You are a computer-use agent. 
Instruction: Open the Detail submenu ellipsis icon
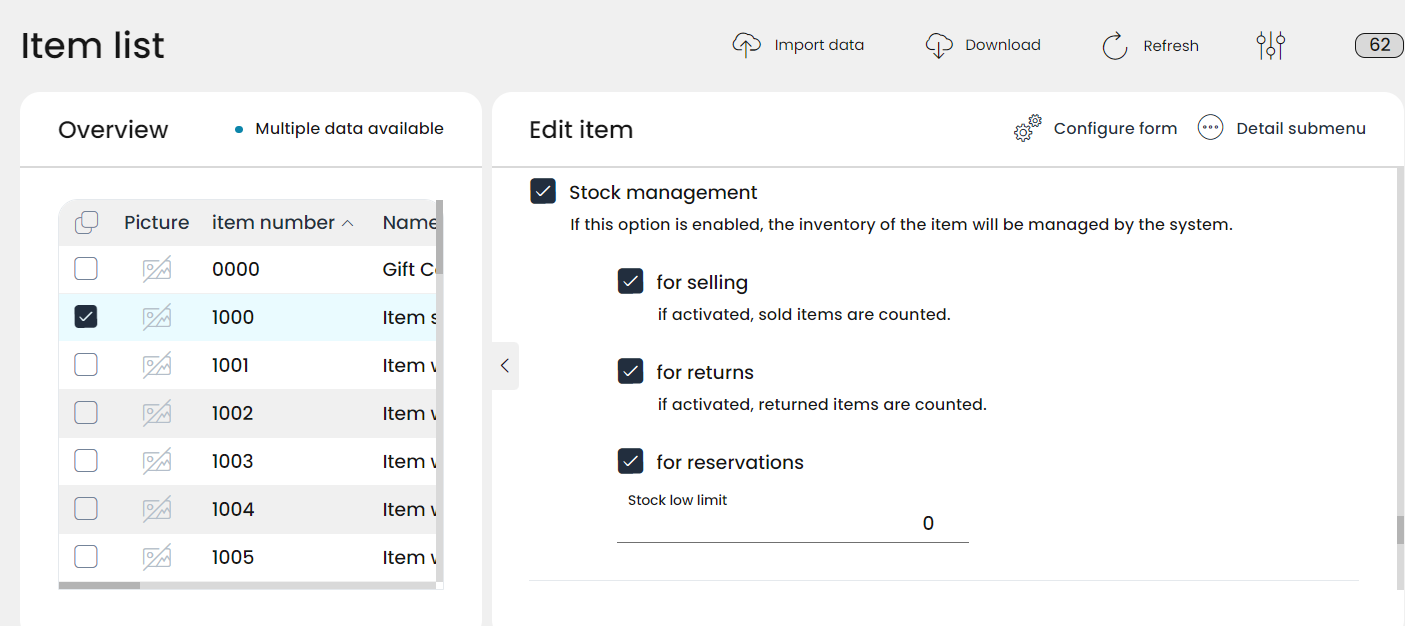(x=1210, y=128)
